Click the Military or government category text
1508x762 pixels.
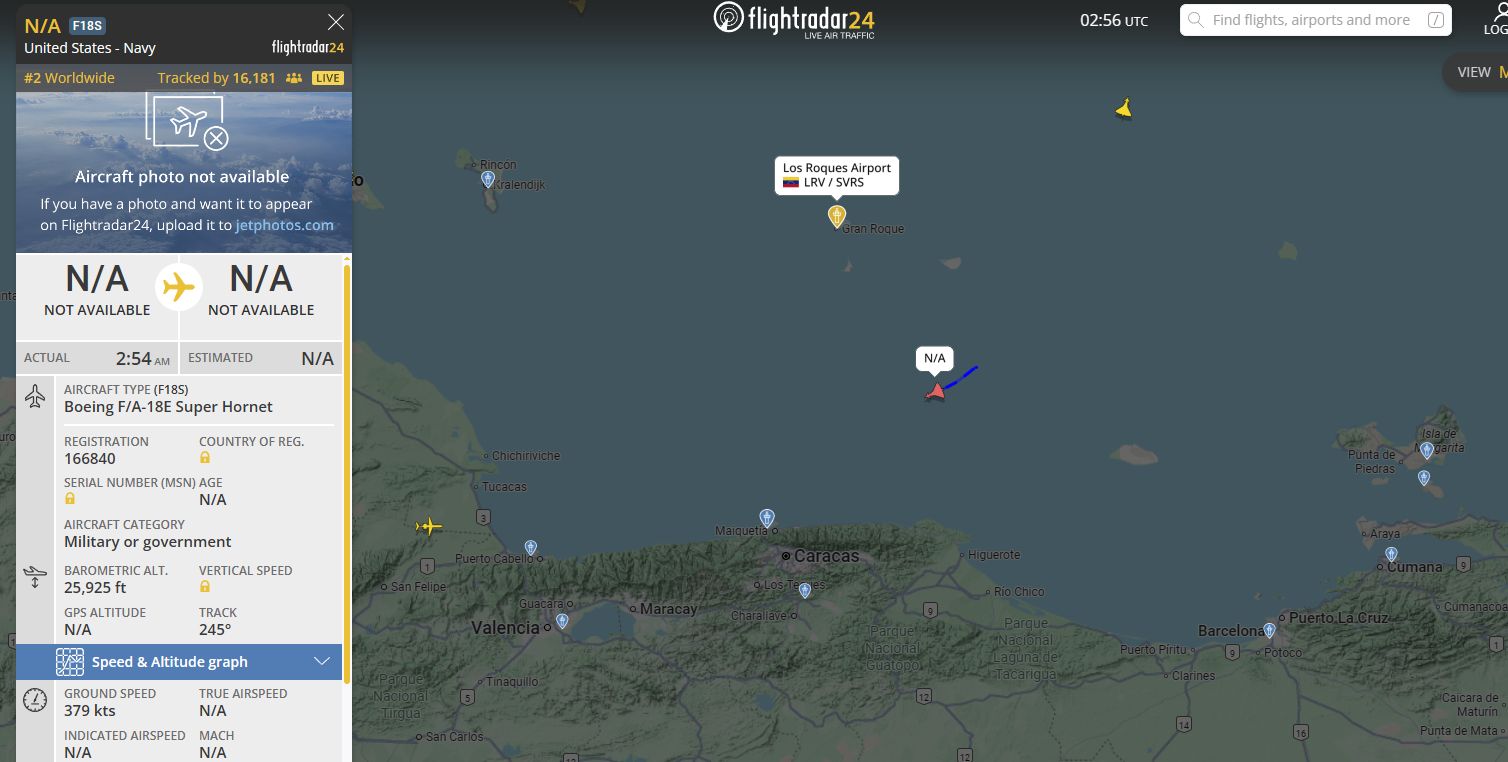148,542
